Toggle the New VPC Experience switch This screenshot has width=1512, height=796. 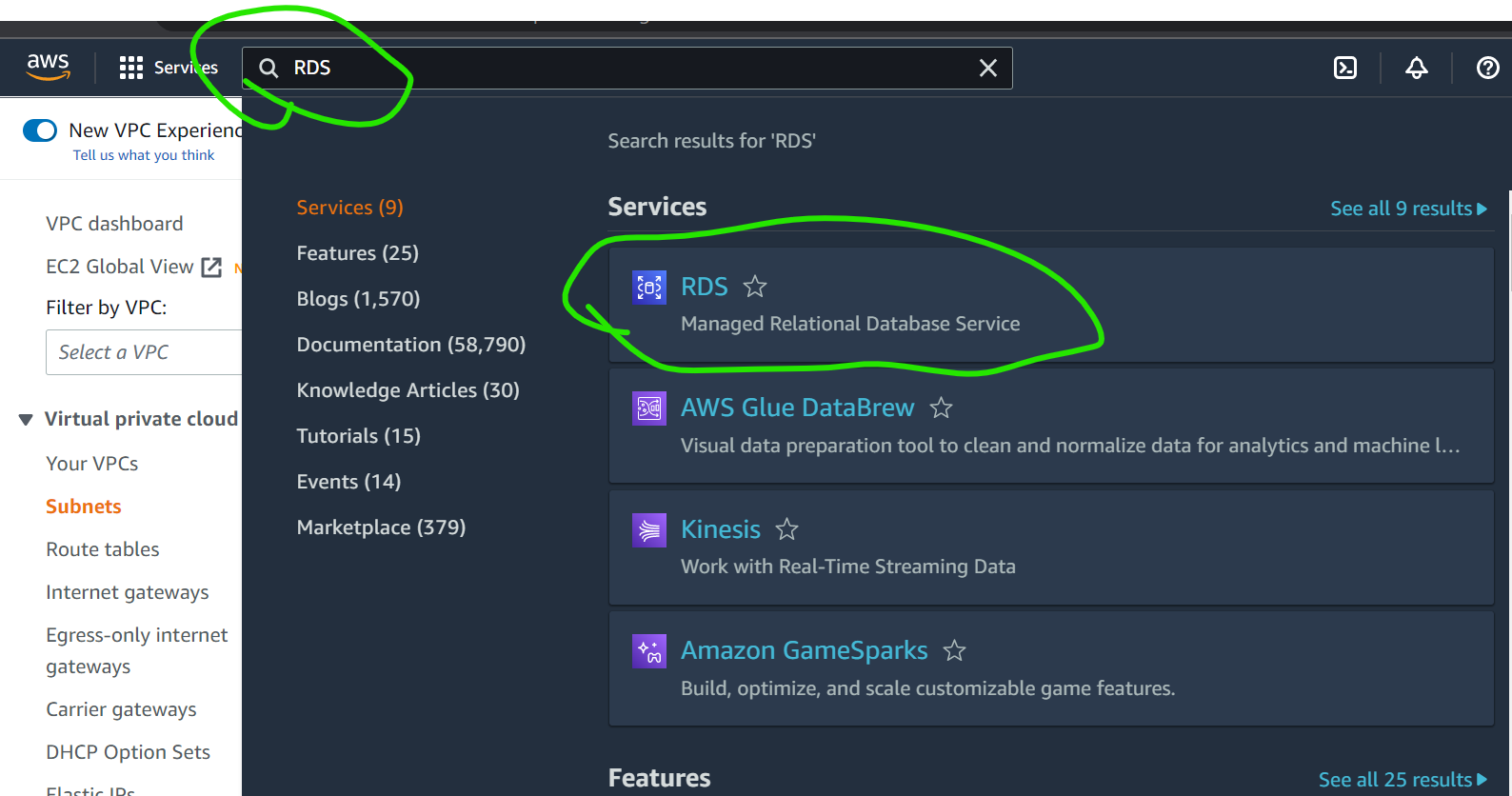[40, 130]
